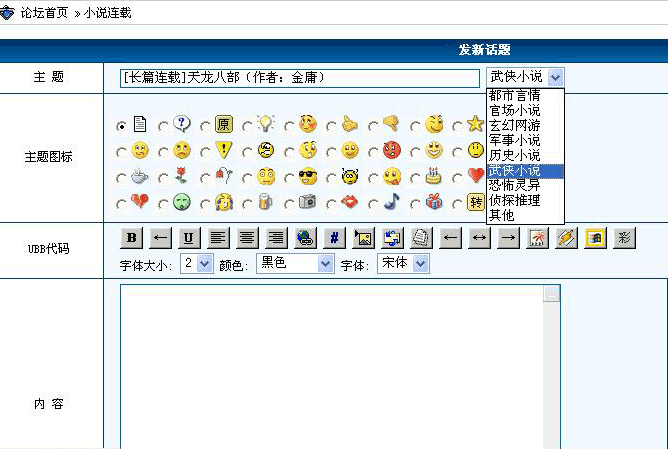Click the lightning bolt toolbar button
Image resolution: width=668 pixels, height=449 pixels.
[x=567, y=238]
